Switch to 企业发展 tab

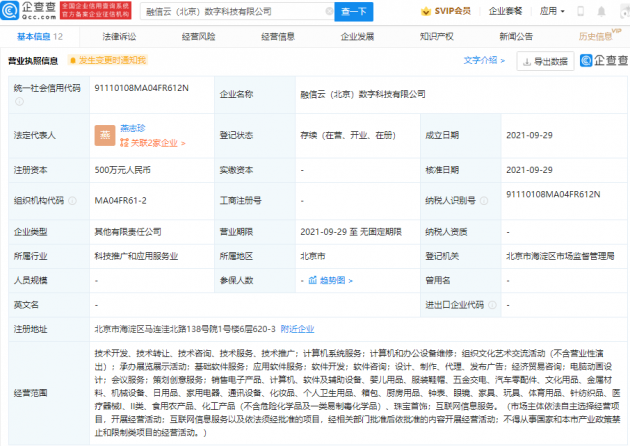[x=357, y=37]
